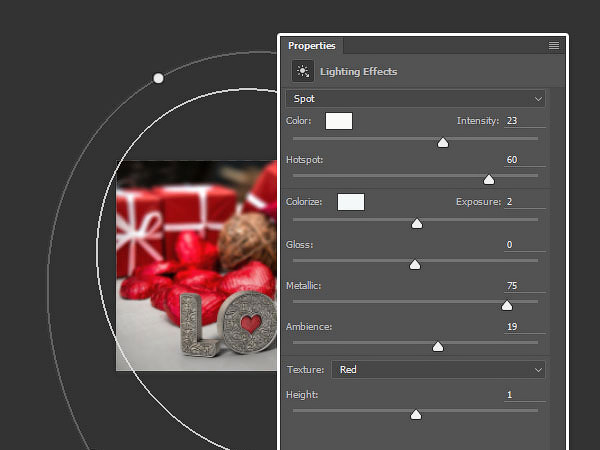600x450 pixels.
Task: Click the Height slider handle
Action: [x=416, y=415]
